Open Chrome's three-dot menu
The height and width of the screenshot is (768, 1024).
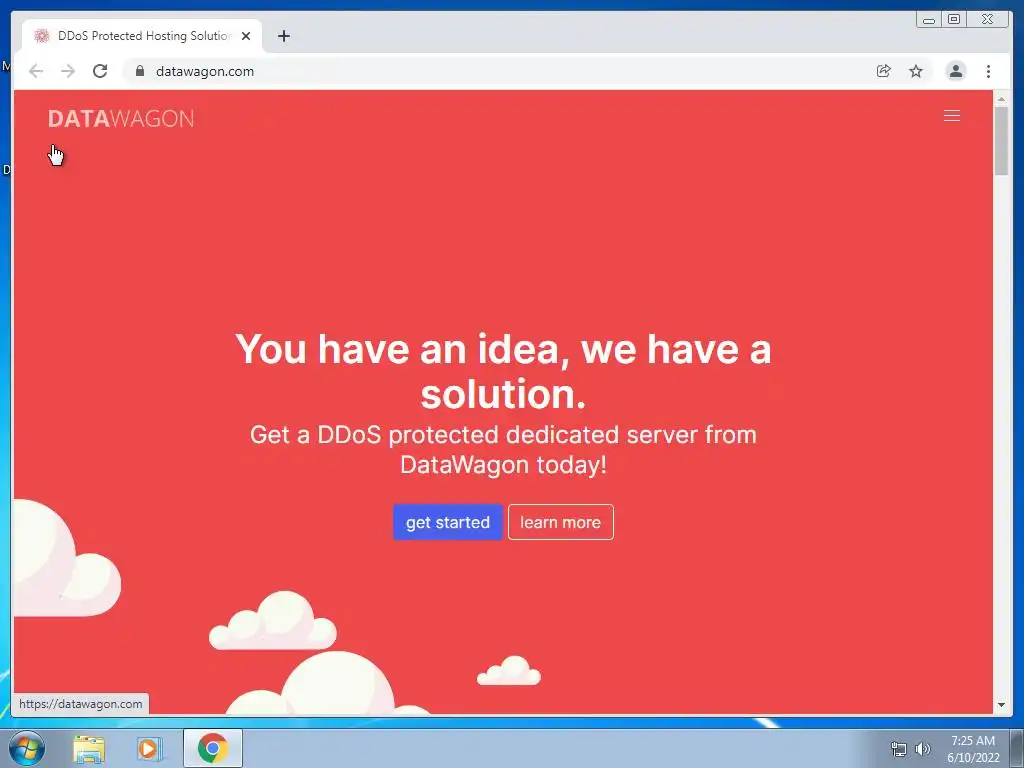click(x=988, y=71)
